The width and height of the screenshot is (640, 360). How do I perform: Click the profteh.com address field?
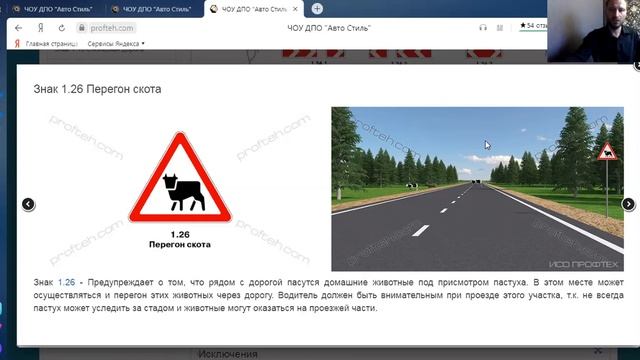[112, 28]
